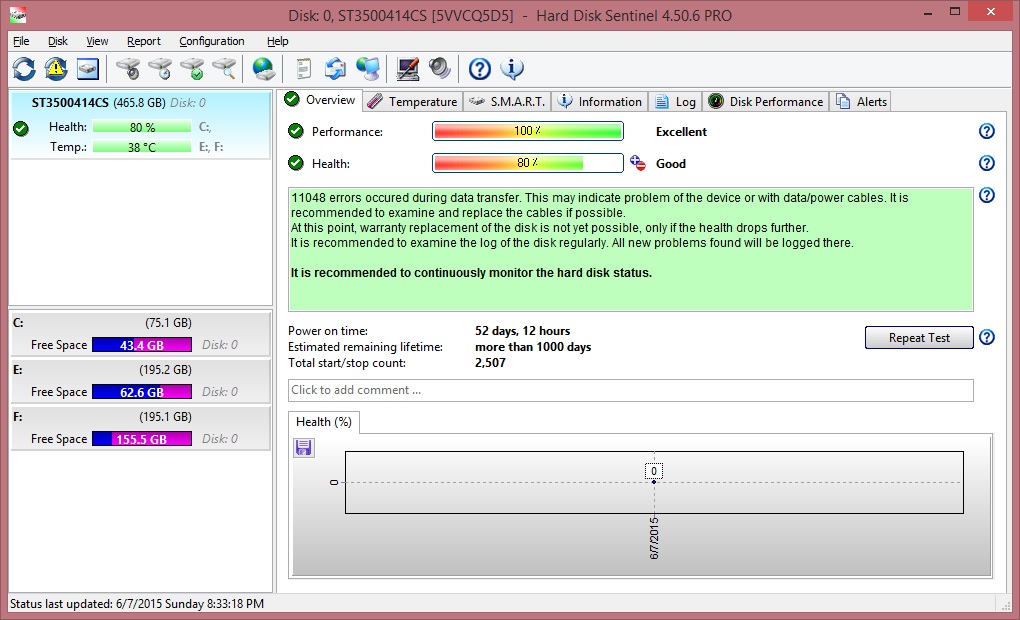The image size is (1020, 620).
Task: Click the send report envelope icon
Action: [x=335, y=68]
